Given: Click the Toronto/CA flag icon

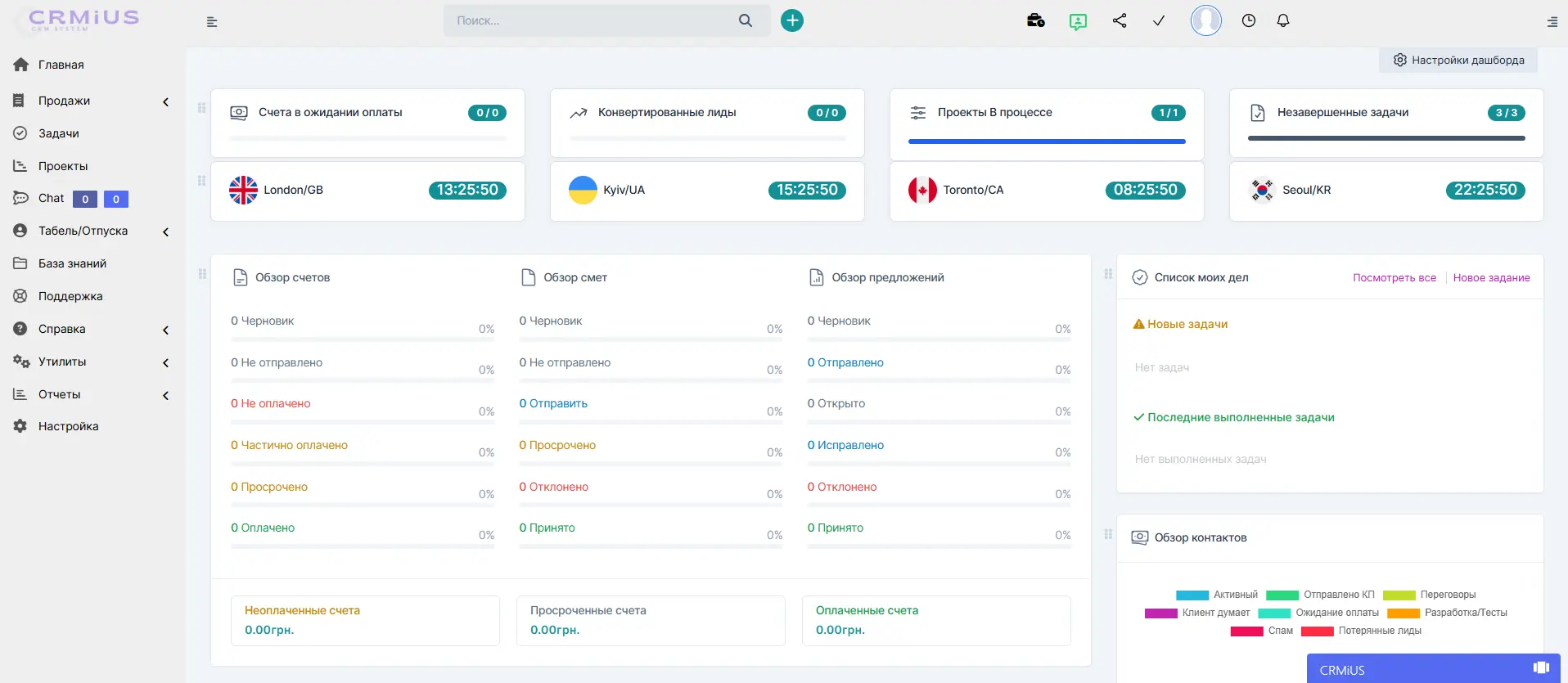Looking at the screenshot, I should pos(922,190).
